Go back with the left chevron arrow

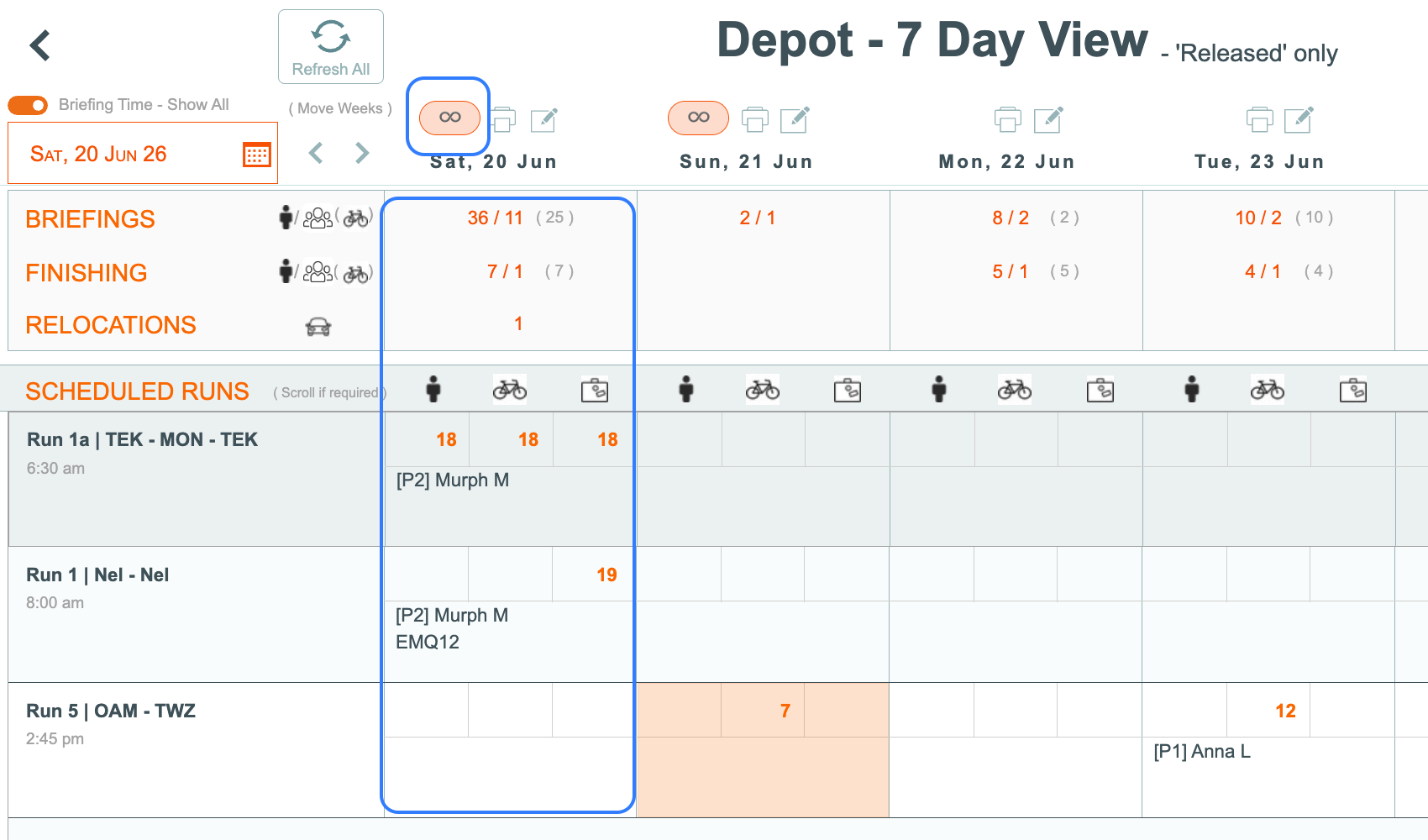(40, 45)
